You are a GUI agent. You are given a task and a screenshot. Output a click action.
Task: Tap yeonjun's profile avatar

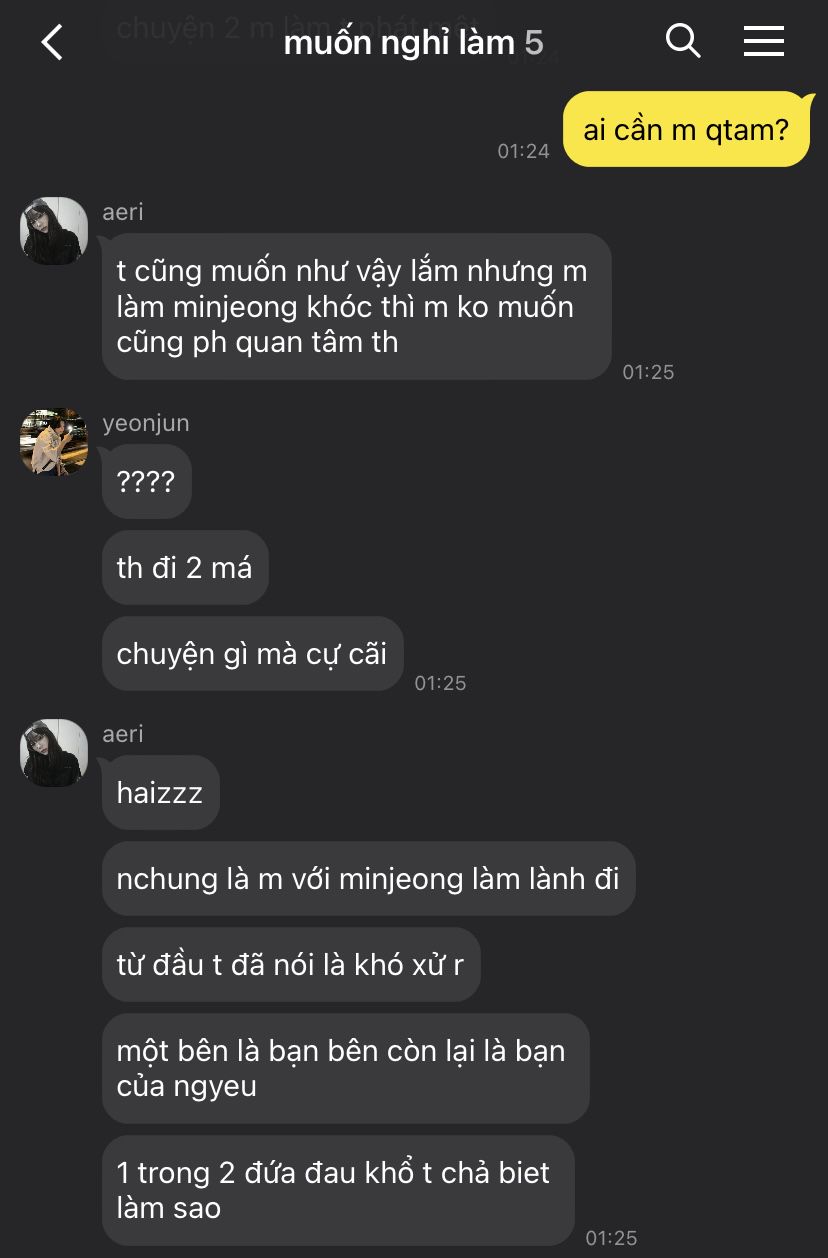54,442
